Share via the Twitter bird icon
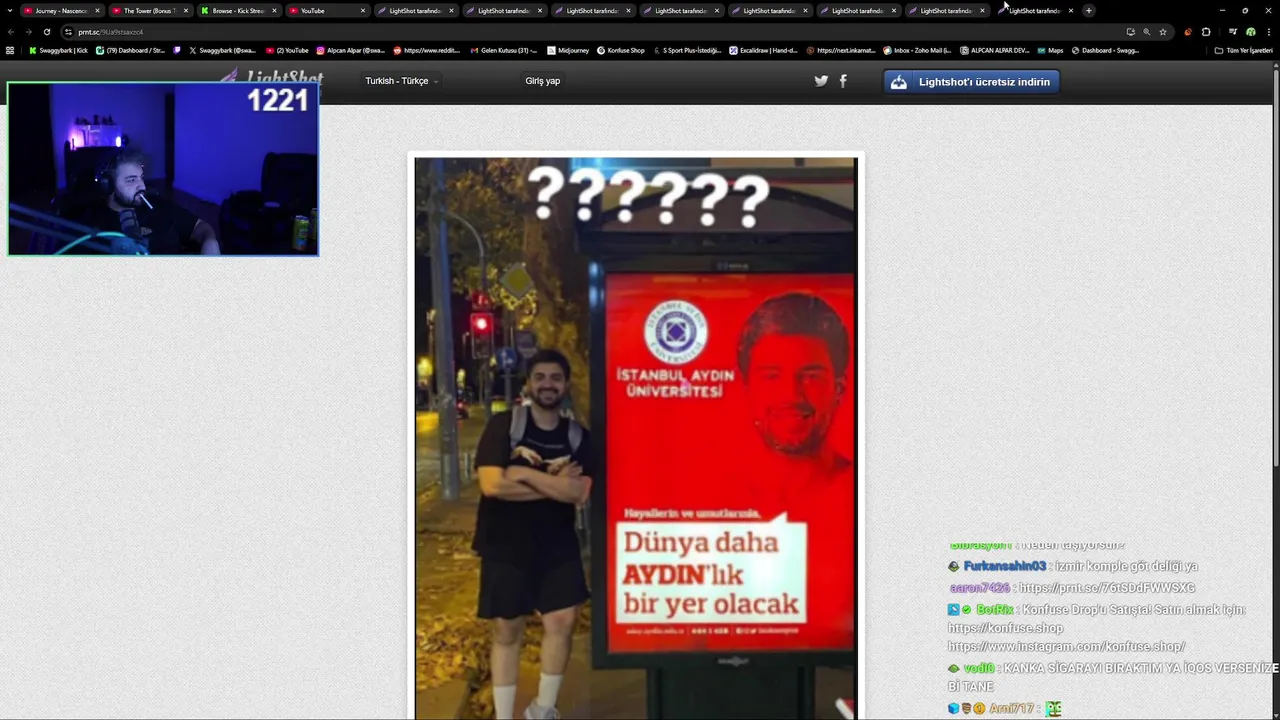This screenshot has width=1280, height=720. pyautogui.click(x=821, y=81)
